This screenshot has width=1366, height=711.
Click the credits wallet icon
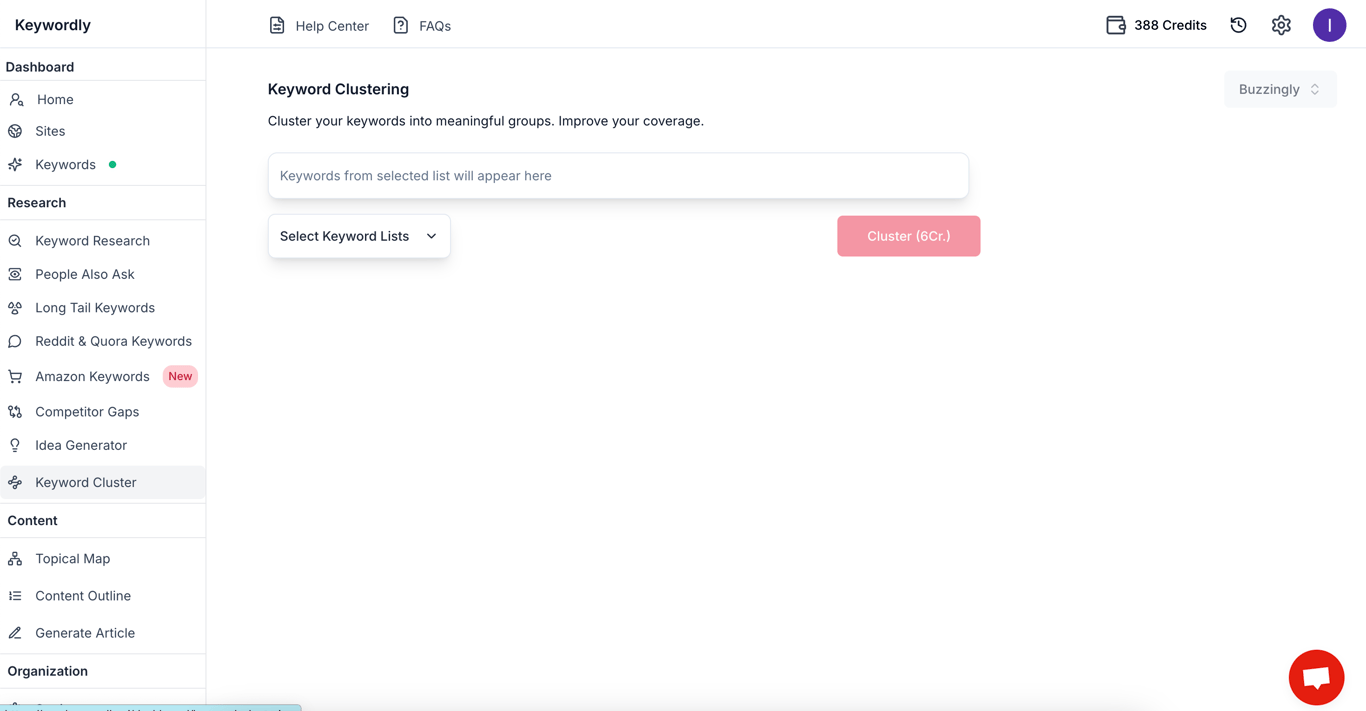tap(1116, 25)
